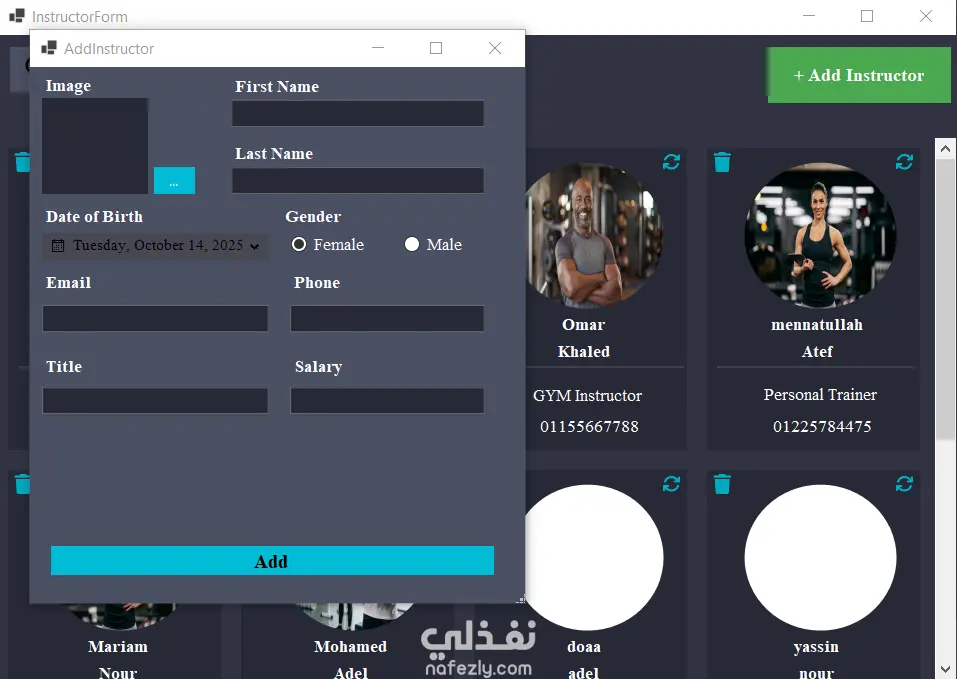Focus the Email text box
Image resolution: width=957 pixels, height=679 pixels.
[155, 318]
